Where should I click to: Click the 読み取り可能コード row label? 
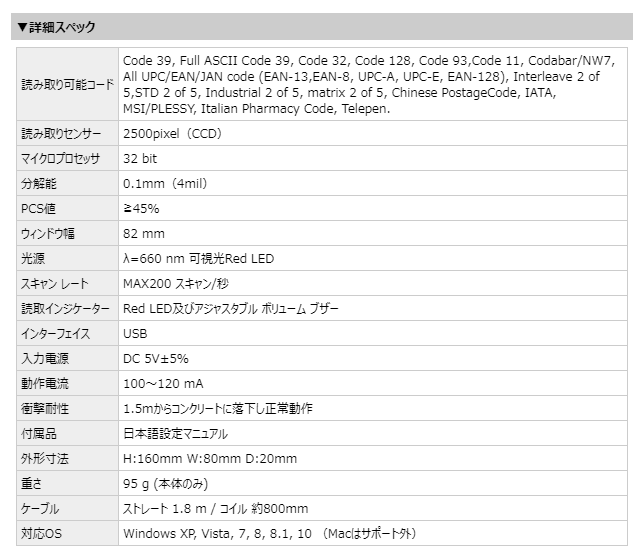[x=67, y=85]
